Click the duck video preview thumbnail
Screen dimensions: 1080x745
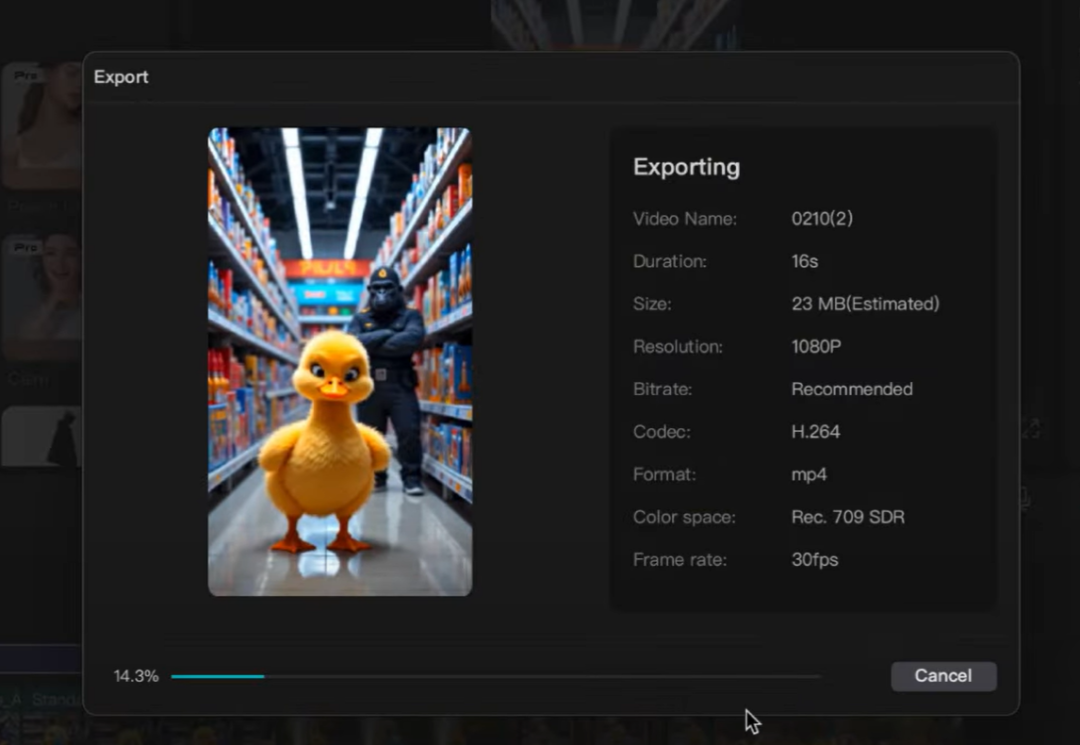(340, 362)
